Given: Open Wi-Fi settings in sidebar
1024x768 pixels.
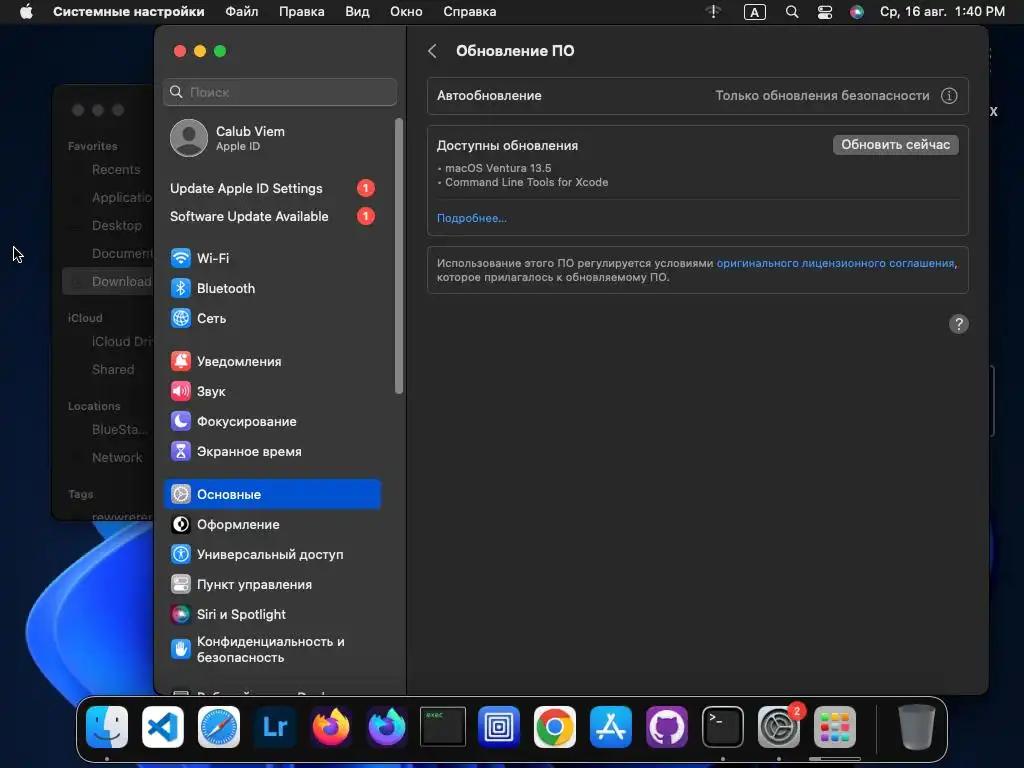Looking at the screenshot, I should (x=272, y=258).
